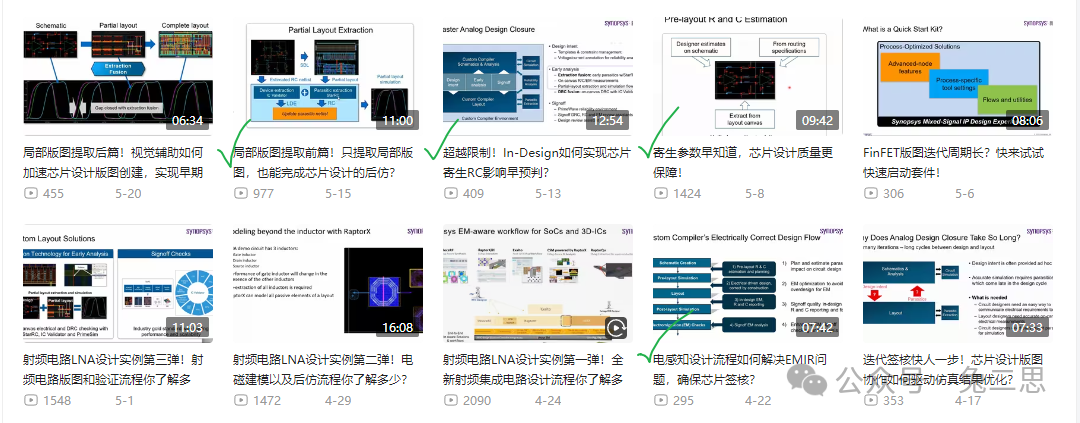Click the 16:08 duration badge on the RaptorX video
This screenshot has width=1080, height=423.
(x=396, y=327)
